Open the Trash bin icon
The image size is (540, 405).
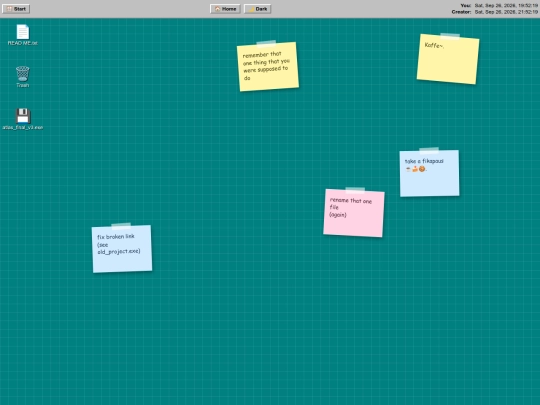coord(23,77)
